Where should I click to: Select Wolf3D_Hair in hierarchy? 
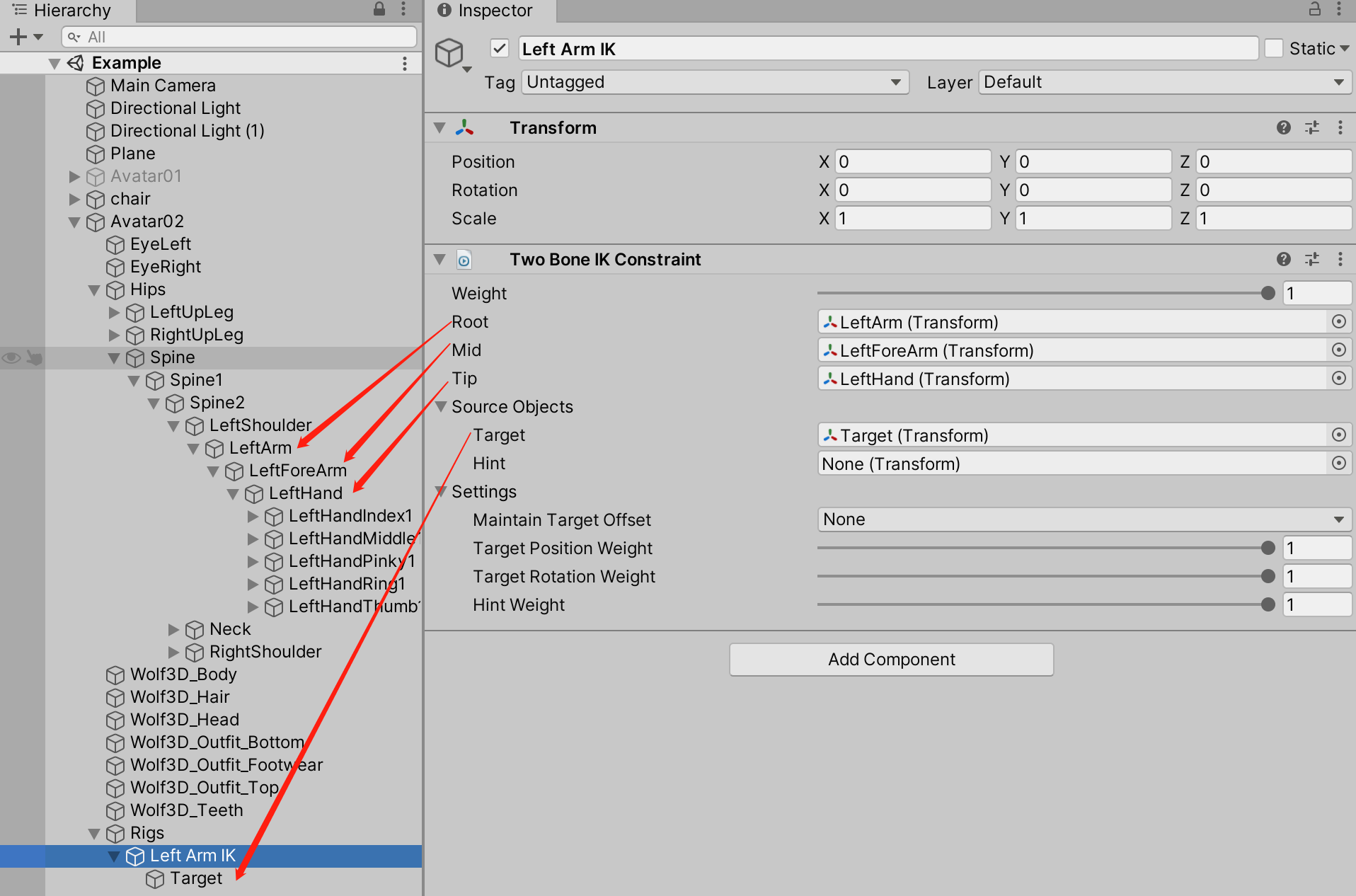click(x=180, y=697)
